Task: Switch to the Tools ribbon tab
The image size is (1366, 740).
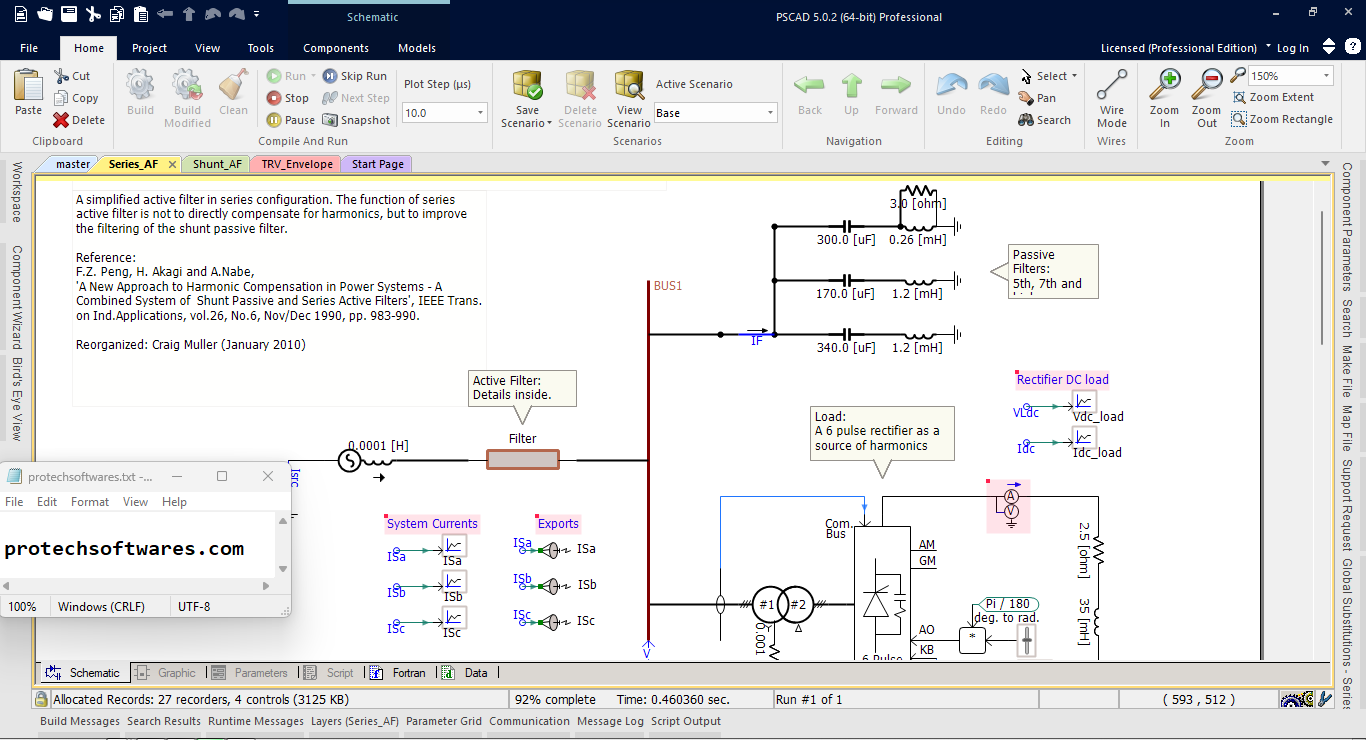Action: click(261, 48)
